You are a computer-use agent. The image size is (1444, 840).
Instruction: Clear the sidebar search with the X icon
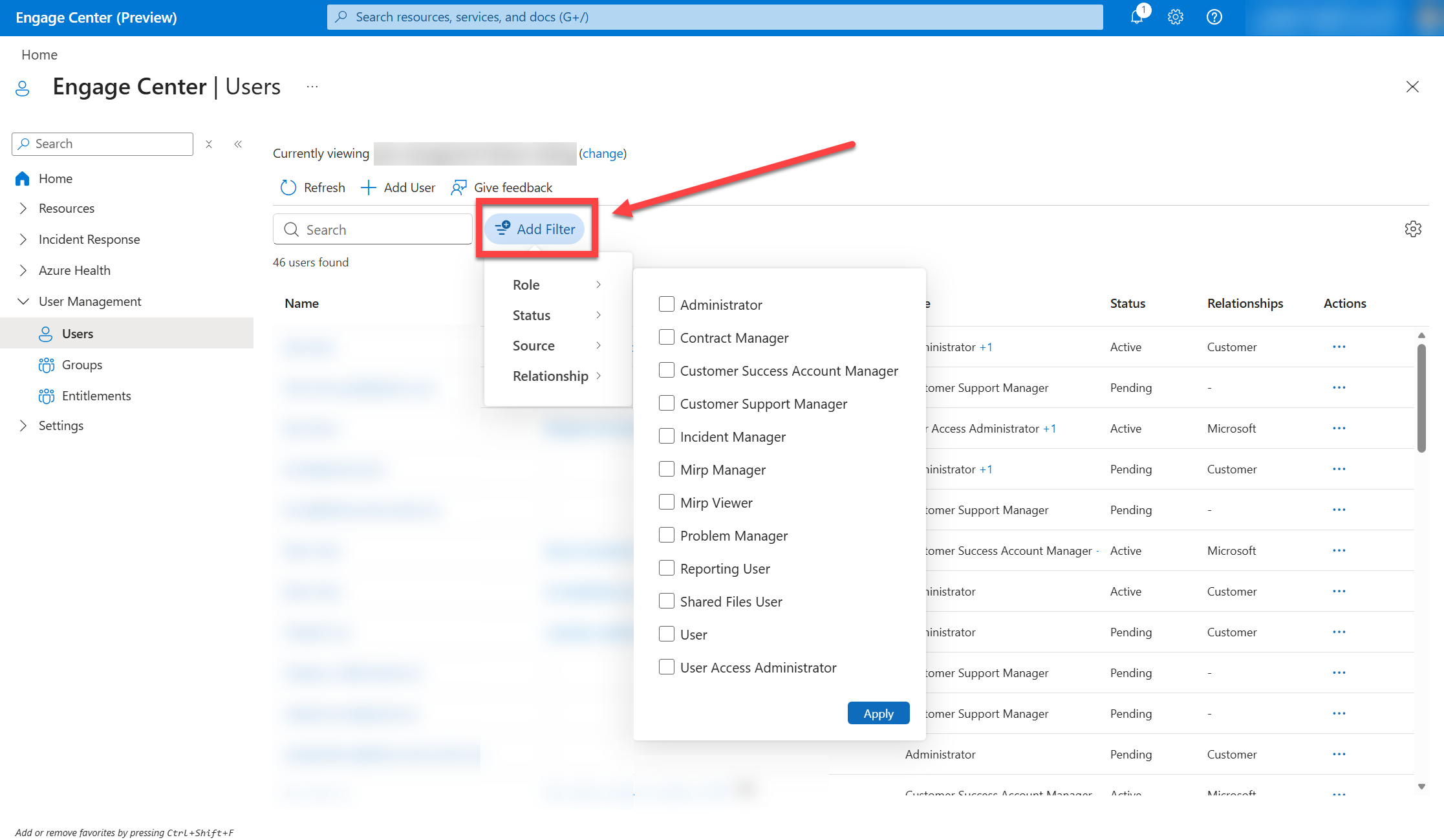[x=209, y=144]
